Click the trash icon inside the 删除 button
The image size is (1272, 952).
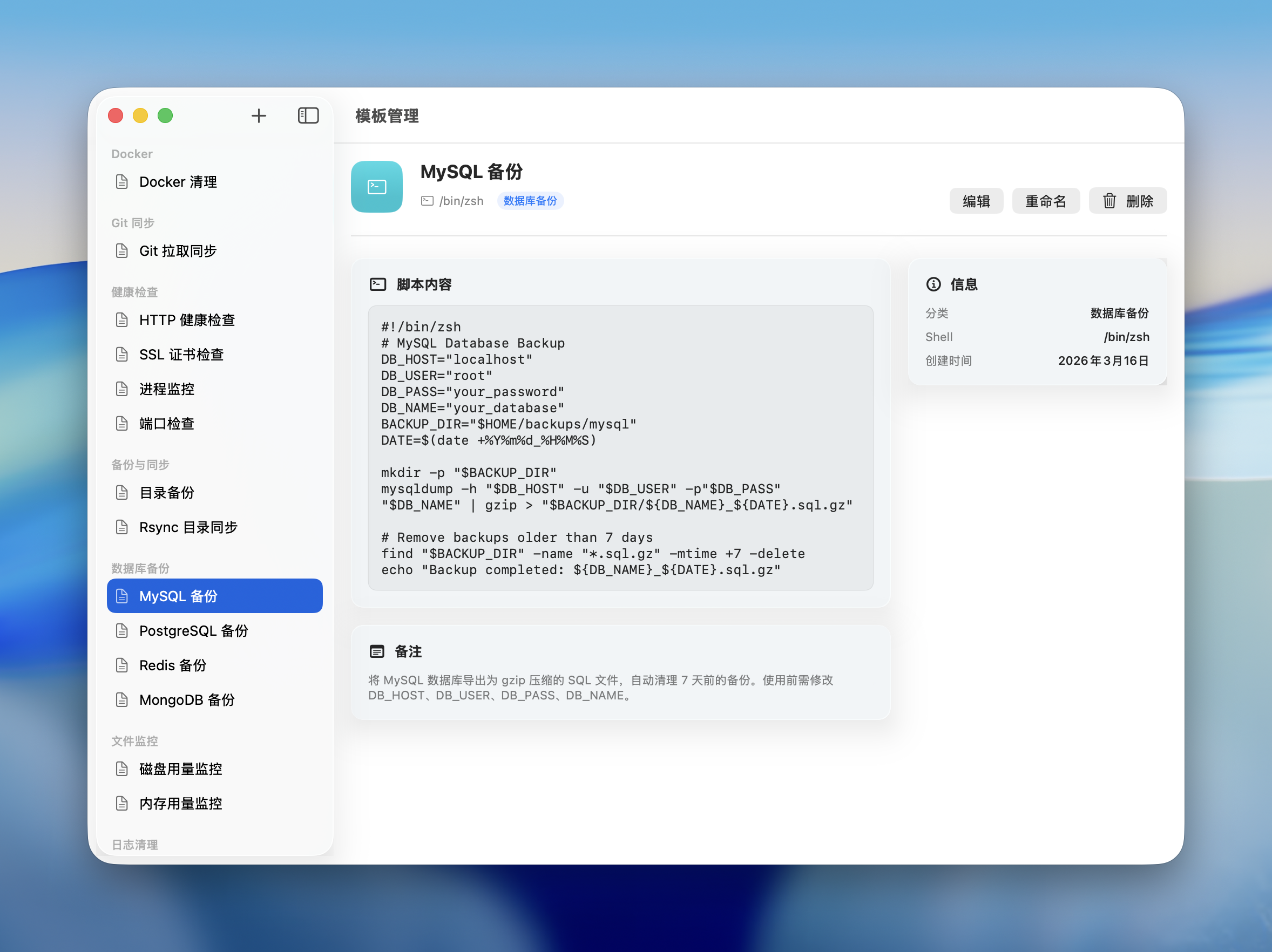1110,201
